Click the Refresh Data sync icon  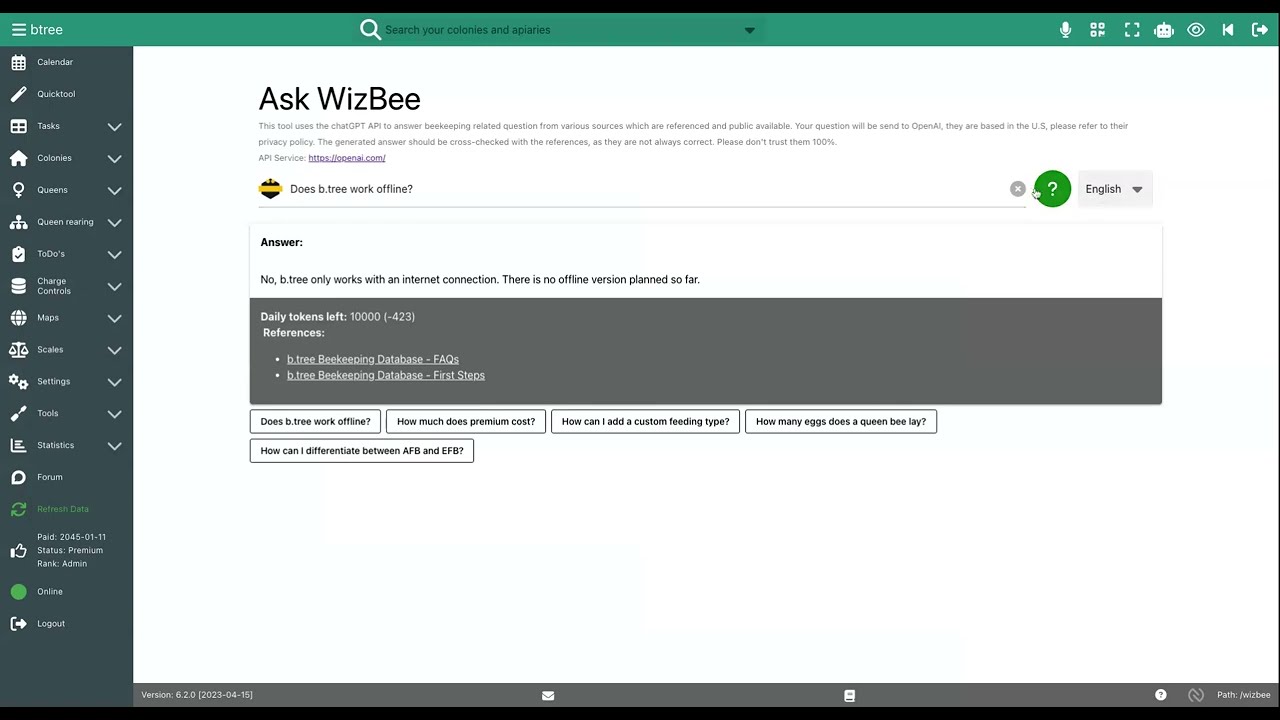pos(18,509)
